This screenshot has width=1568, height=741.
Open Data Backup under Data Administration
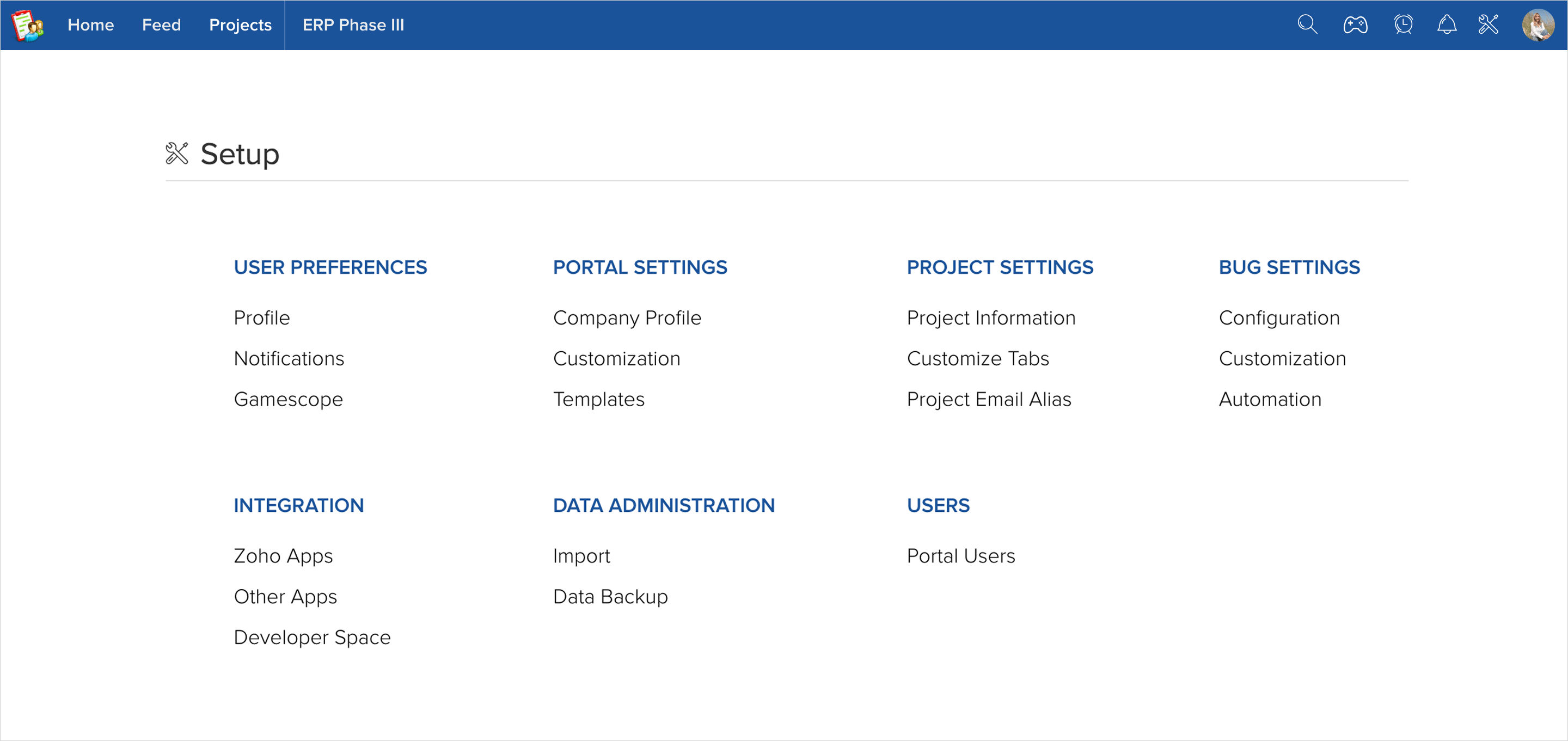pos(610,597)
